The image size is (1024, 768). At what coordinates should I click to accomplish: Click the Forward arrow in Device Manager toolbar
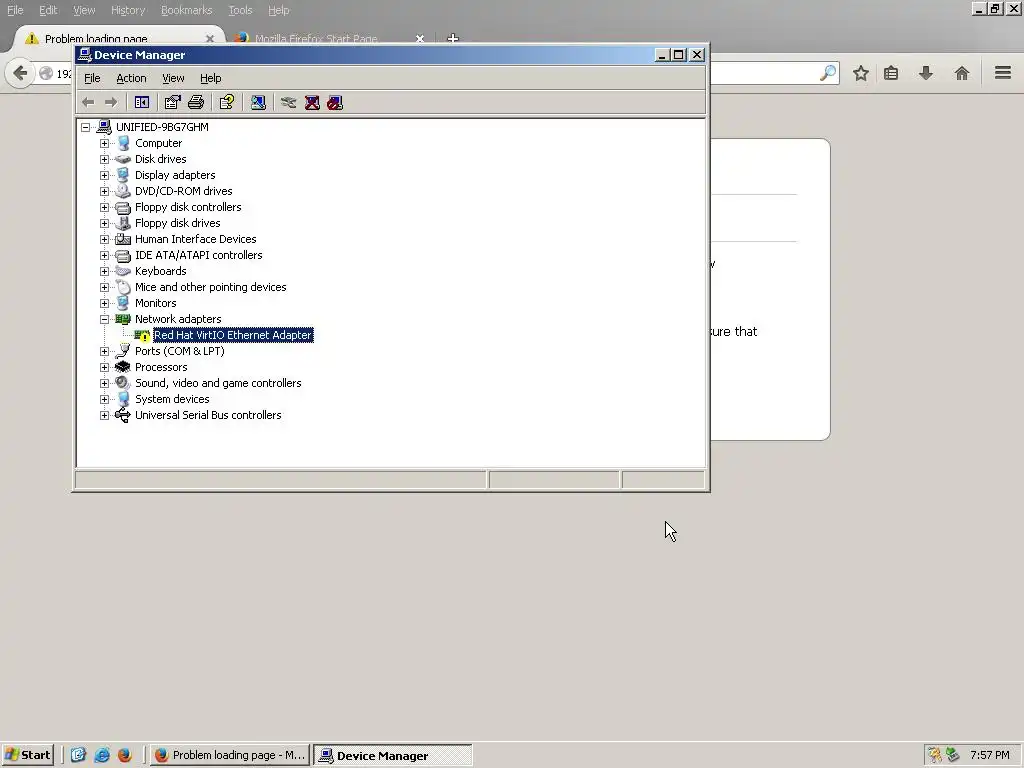(x=110, y=103)
